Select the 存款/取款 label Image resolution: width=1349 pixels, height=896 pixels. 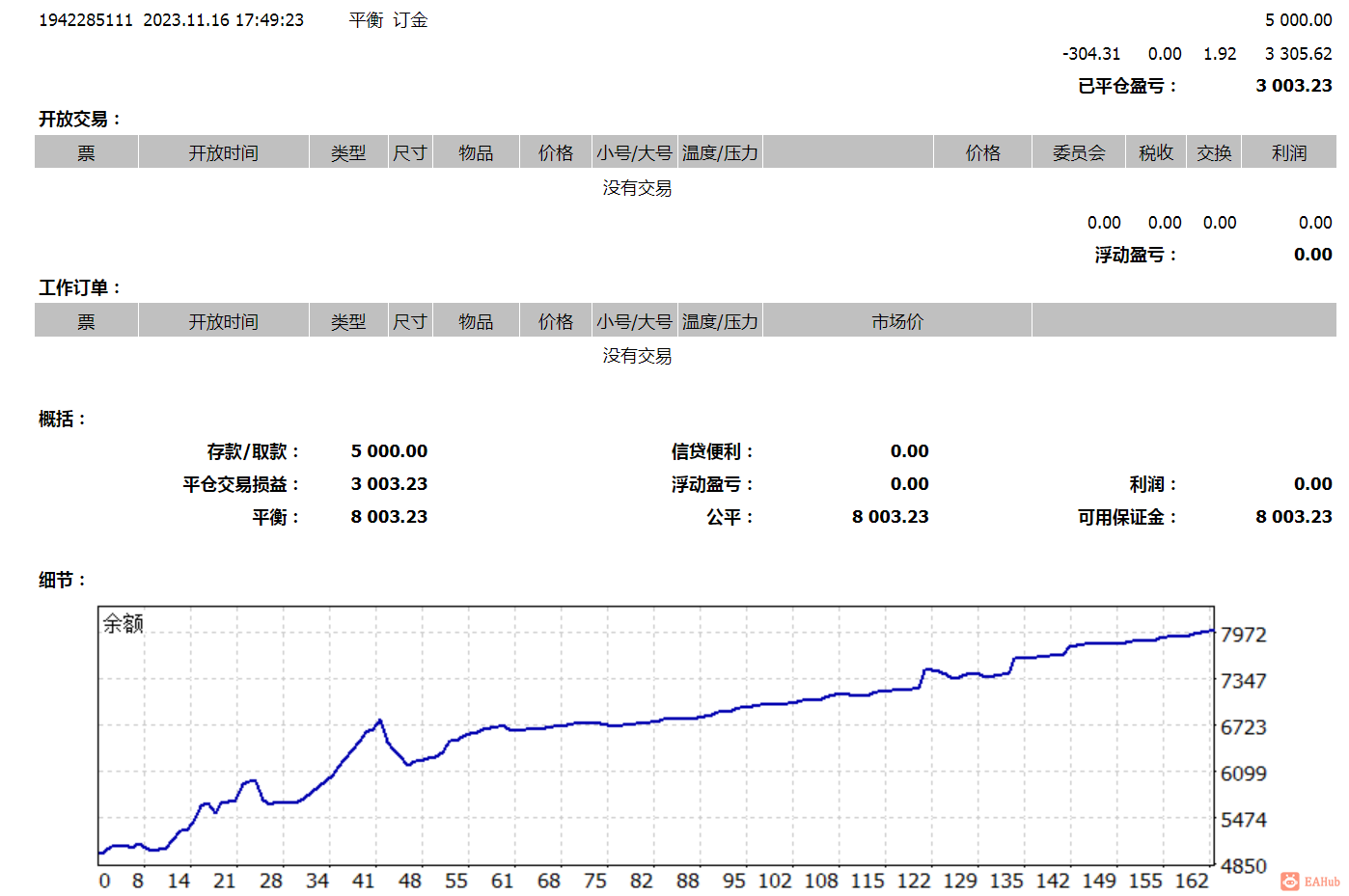coord(253,451)
